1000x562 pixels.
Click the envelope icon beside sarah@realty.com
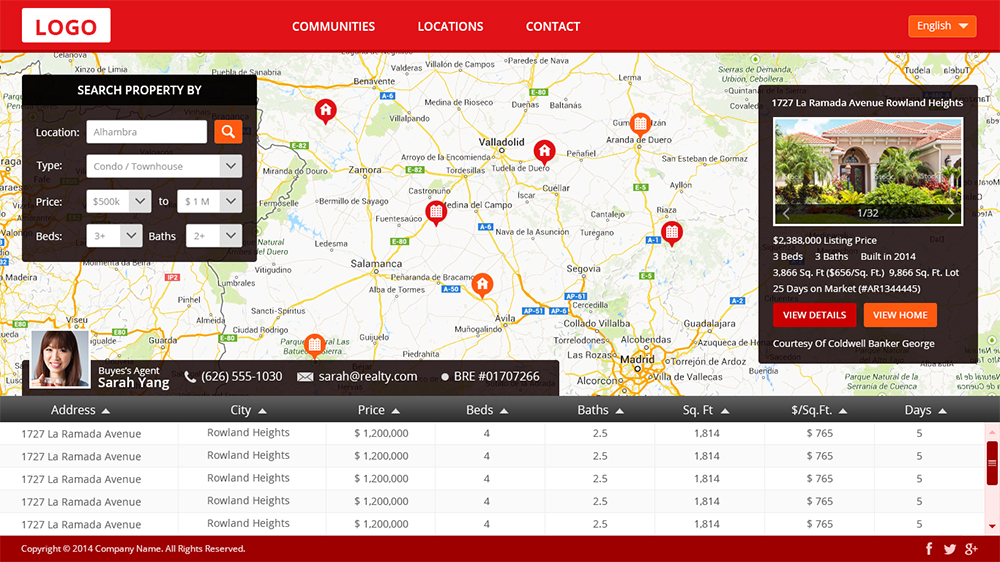tap(305, 377)
